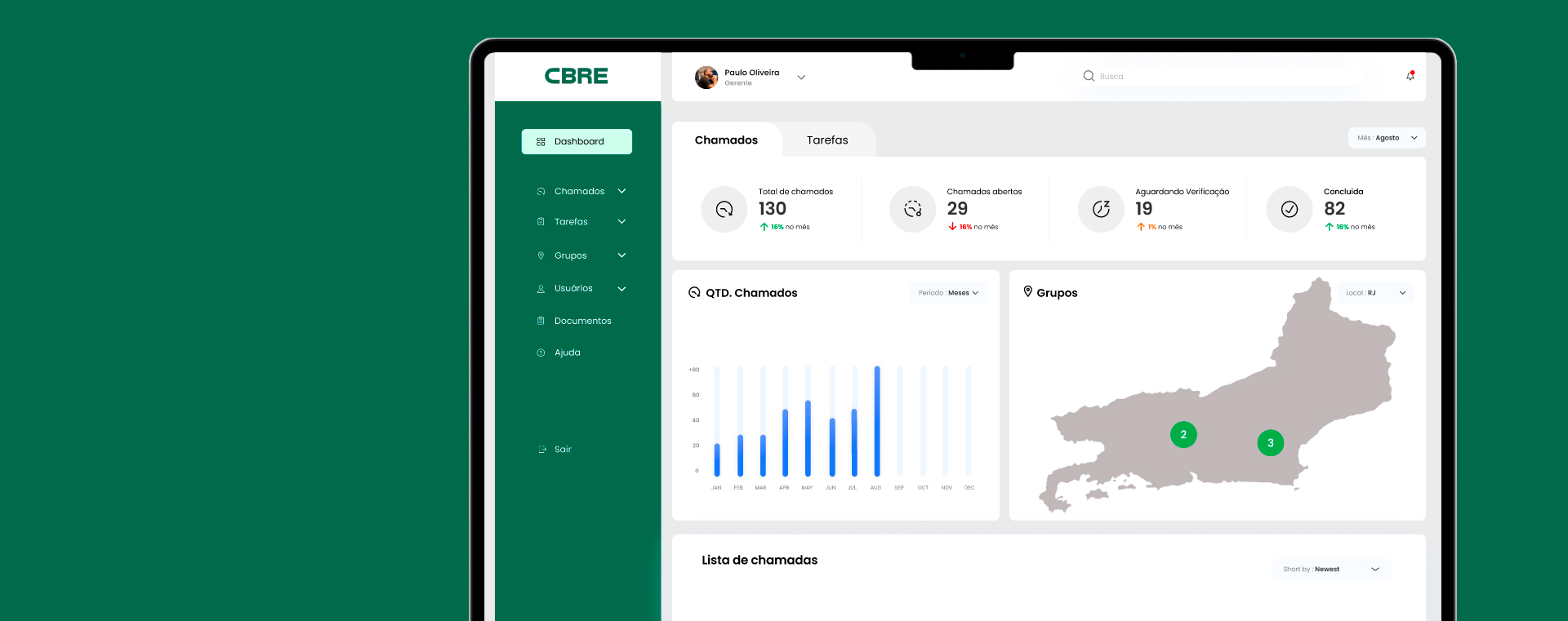This screenshot has height=621, width=1568.
Task: Click the Busca search field
Action: 1225,77
